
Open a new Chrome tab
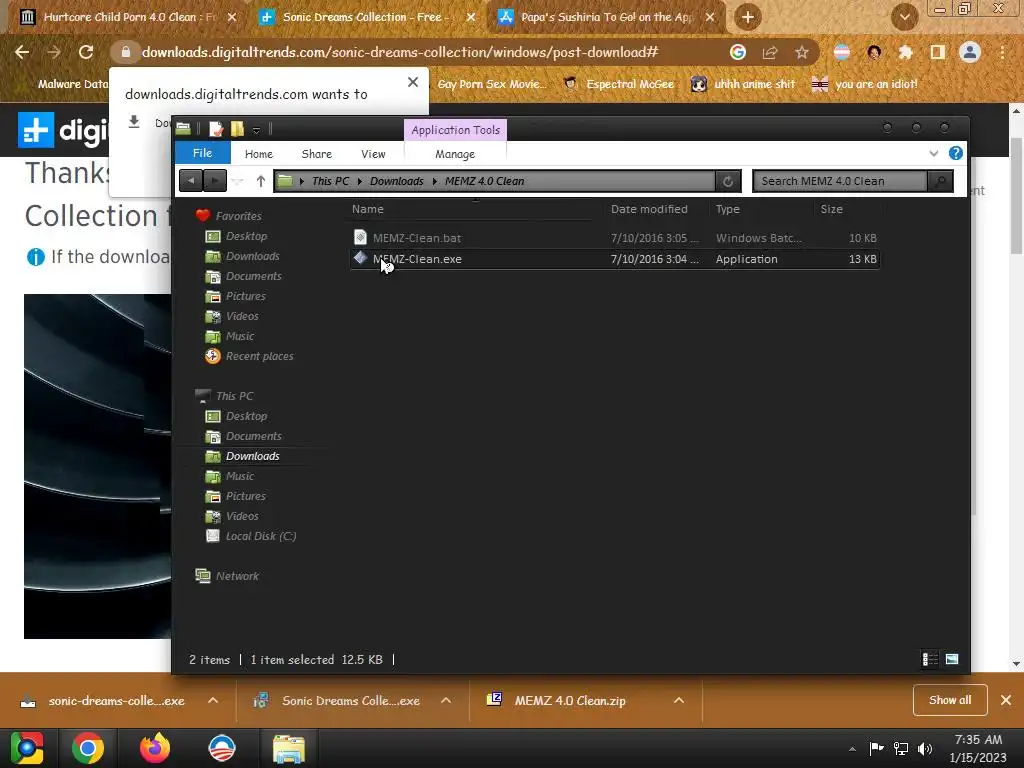tap(748, 17)
